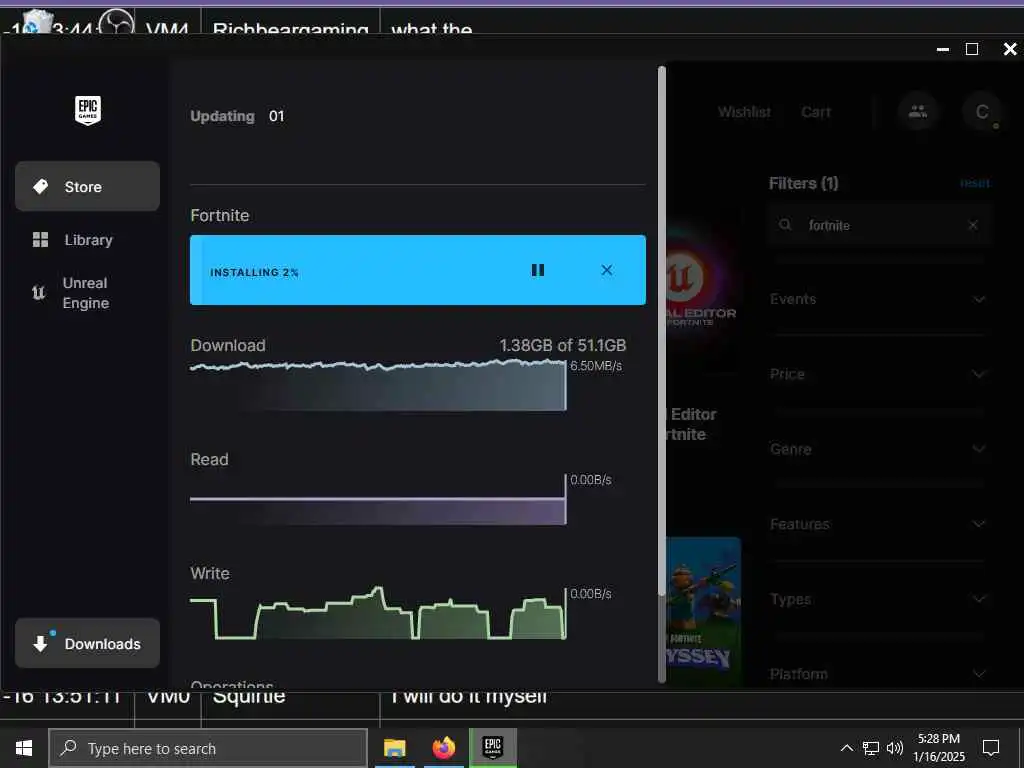Open File Explorer from the taskbar
This screenshot has height=768, width=1024.
pyautogui.click(x=394, y=748)
